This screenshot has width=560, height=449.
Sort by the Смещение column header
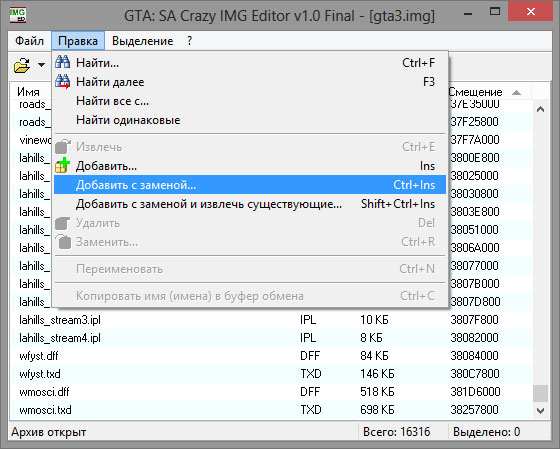(x=489, y=92)
